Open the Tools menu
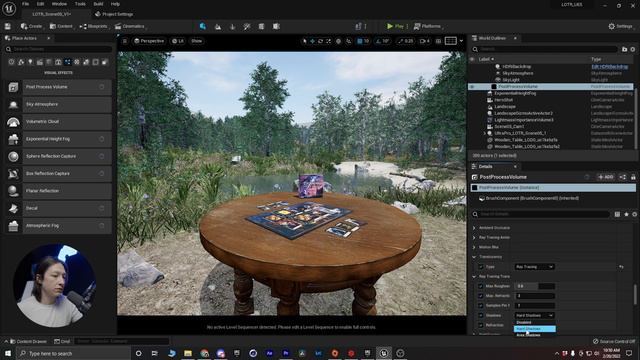The height and width of the screenshot is (360, 640). [80, 4]
